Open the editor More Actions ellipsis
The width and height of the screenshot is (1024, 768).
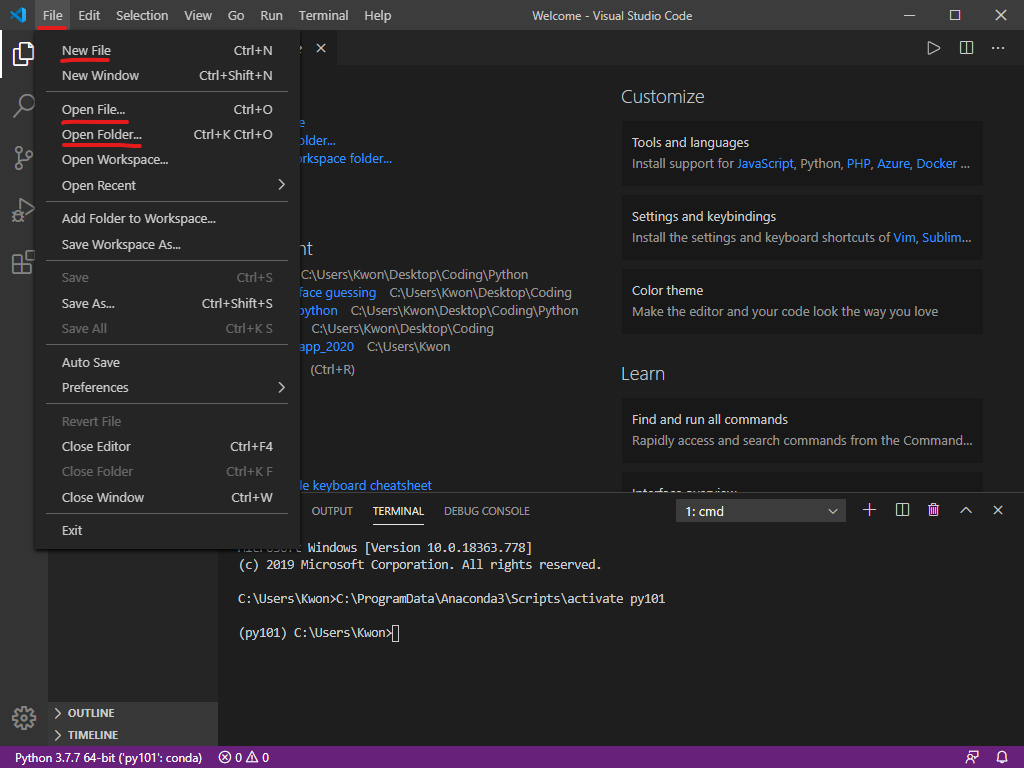[x=998, y=48]
